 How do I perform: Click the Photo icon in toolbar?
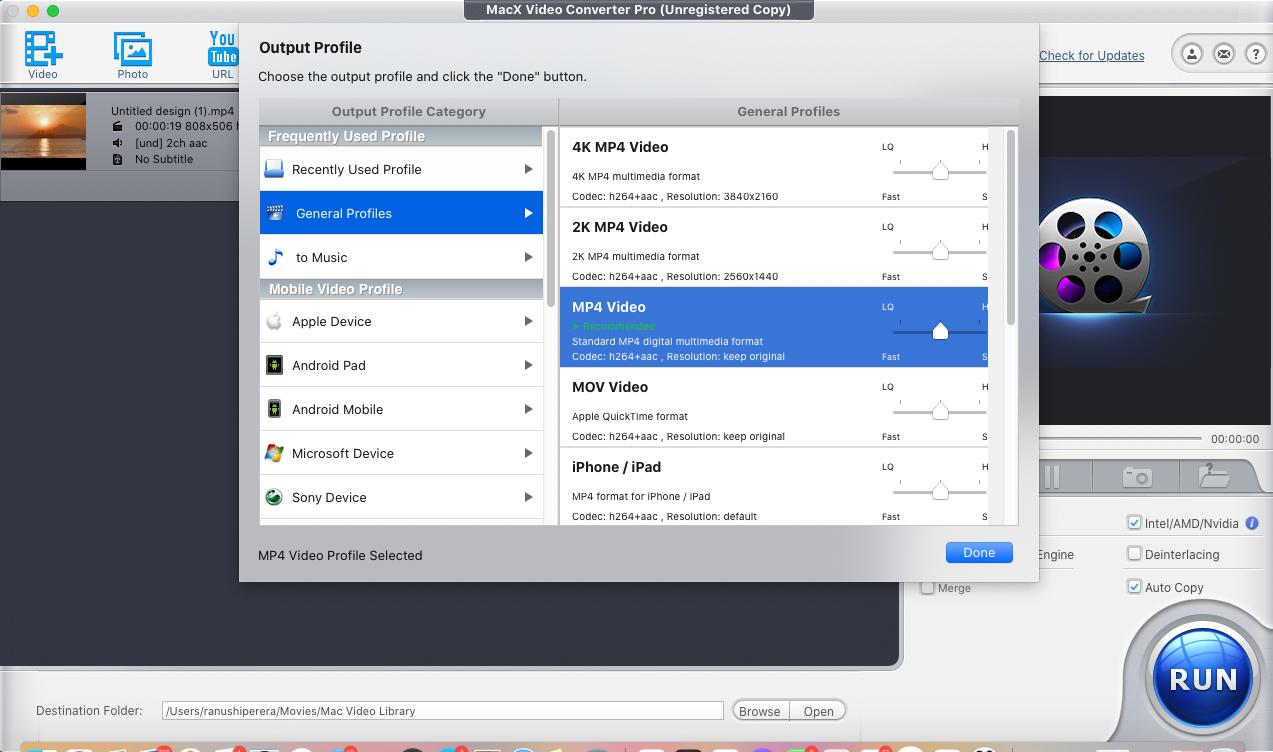coord(132,48)
